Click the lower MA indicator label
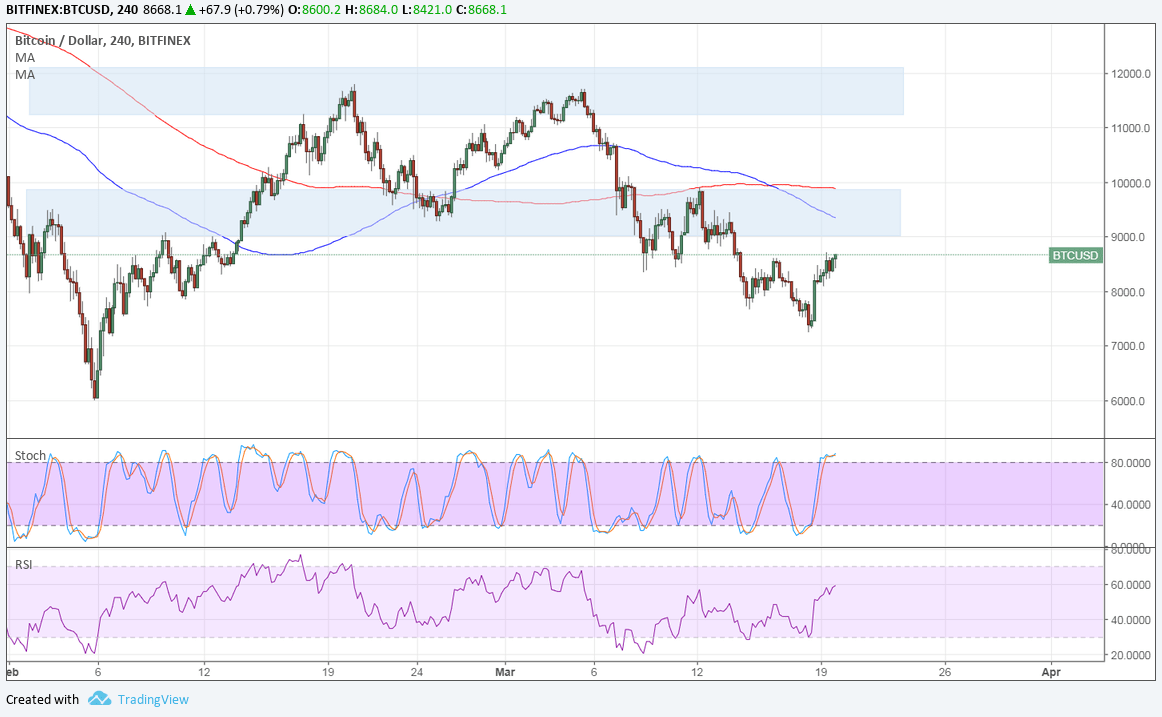Image resolution: width=1162 pixels, height=717 pixels. coord(25,75)
